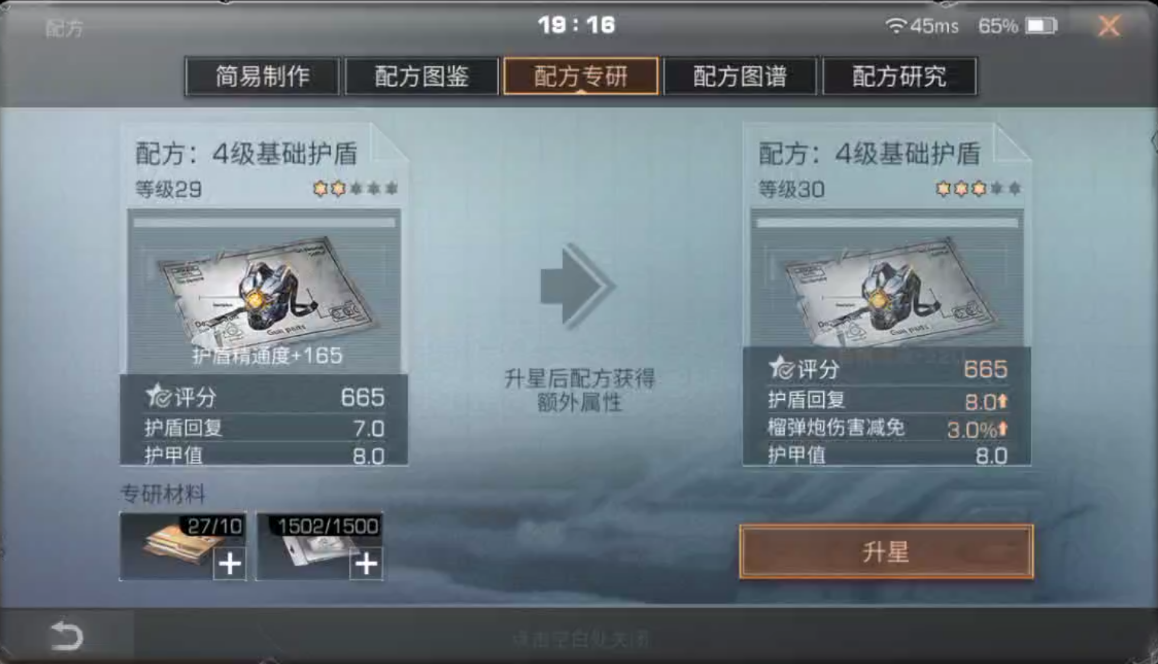Select the level 29 shield recipe image
This screenshot has height=664, width=1158.
(264, 292)
